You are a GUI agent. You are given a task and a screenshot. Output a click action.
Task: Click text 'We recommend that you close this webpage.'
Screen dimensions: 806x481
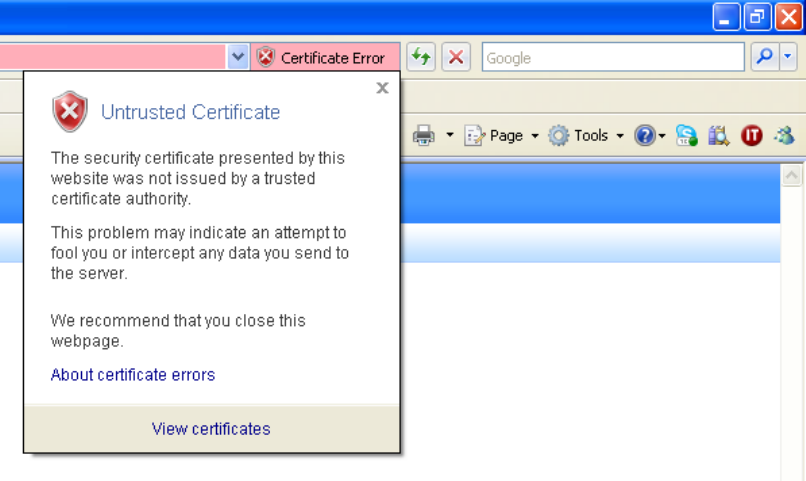[x=178, y=330]
